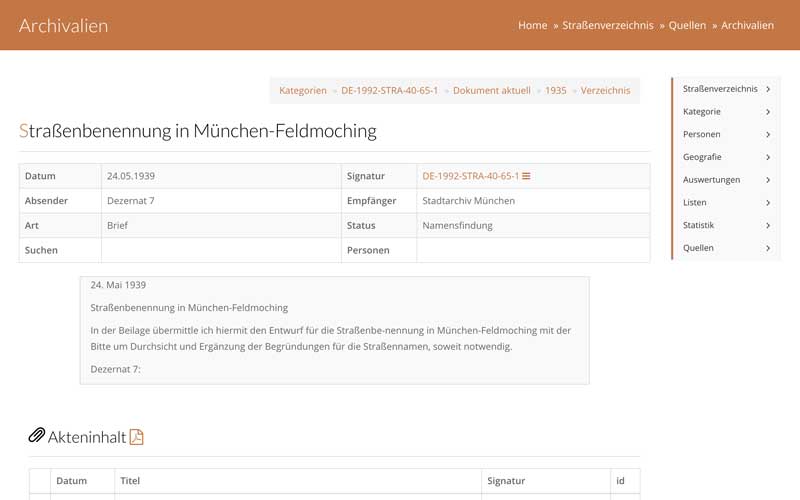Open the Statistik sidebar entry

coord(698,225)
